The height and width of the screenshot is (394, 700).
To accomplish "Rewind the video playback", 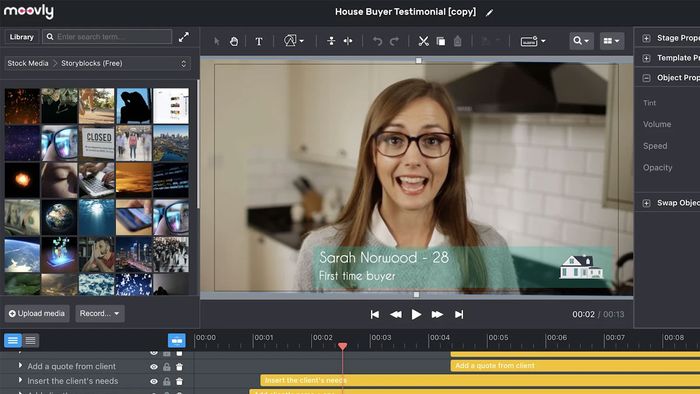I will (x=396, y=315).
